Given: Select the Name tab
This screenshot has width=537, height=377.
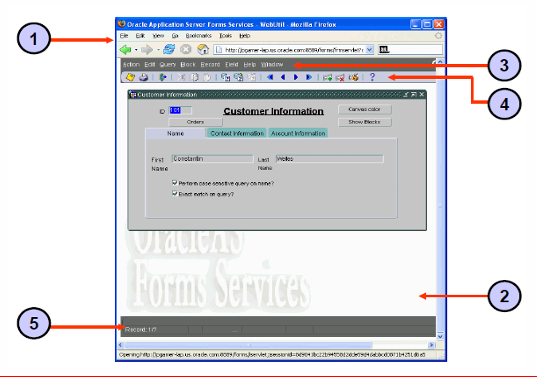Looking at the screenshot, I should pos(175,134).
